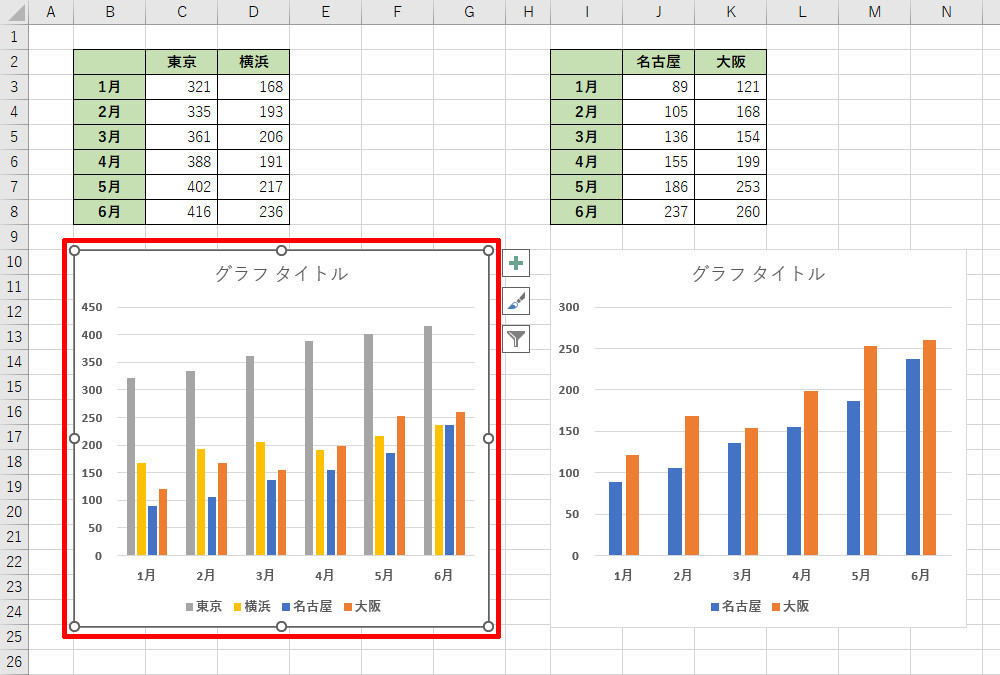This screenshot has height=675, width=1000.
Task: Click the 大阪 header cell in right table
Action: (730, 62)
